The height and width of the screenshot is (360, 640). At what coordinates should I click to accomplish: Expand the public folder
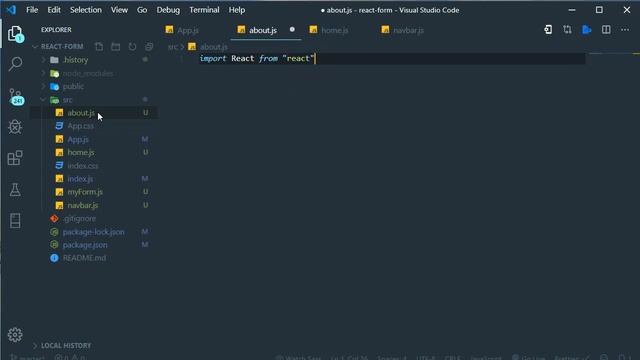click(x=43, y=86)
